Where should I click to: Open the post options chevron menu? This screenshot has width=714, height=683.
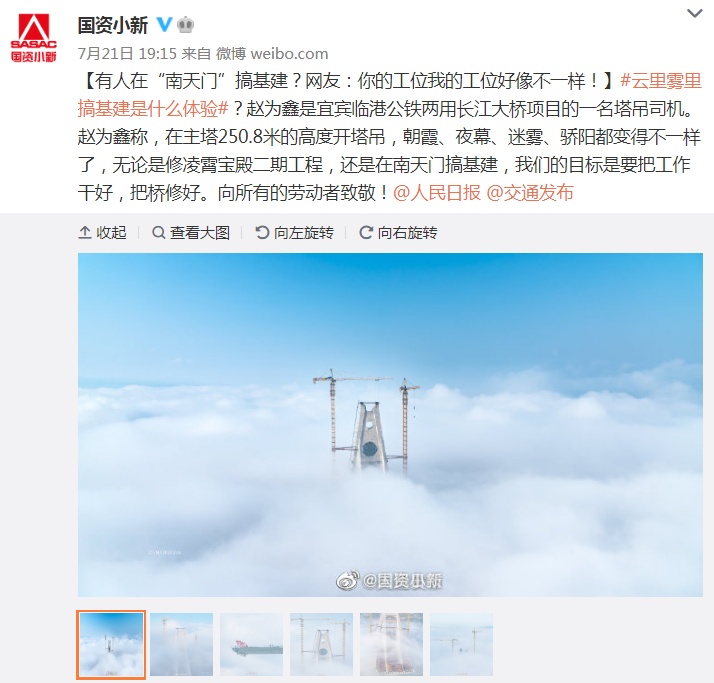pyautogui.click(x=694, y=14)
